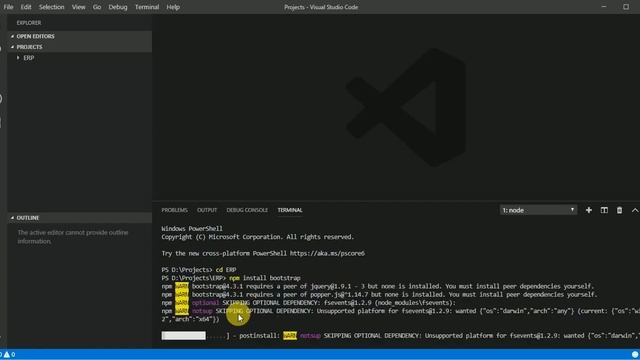Click the "Windows PowerShell" terminal line
This screenshot has width=640, height=360.
point(192,229)
